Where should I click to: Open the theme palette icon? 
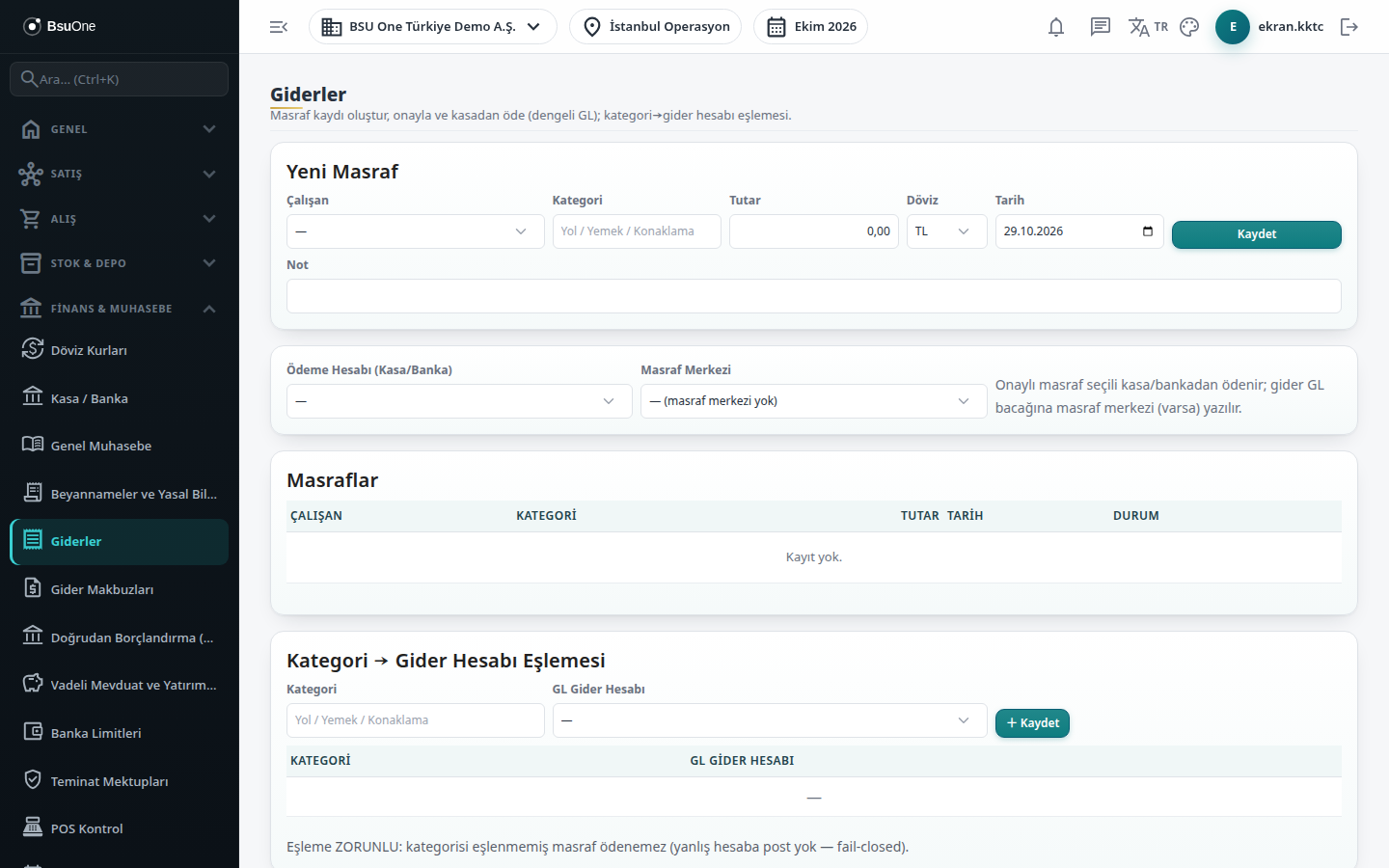1189,27
